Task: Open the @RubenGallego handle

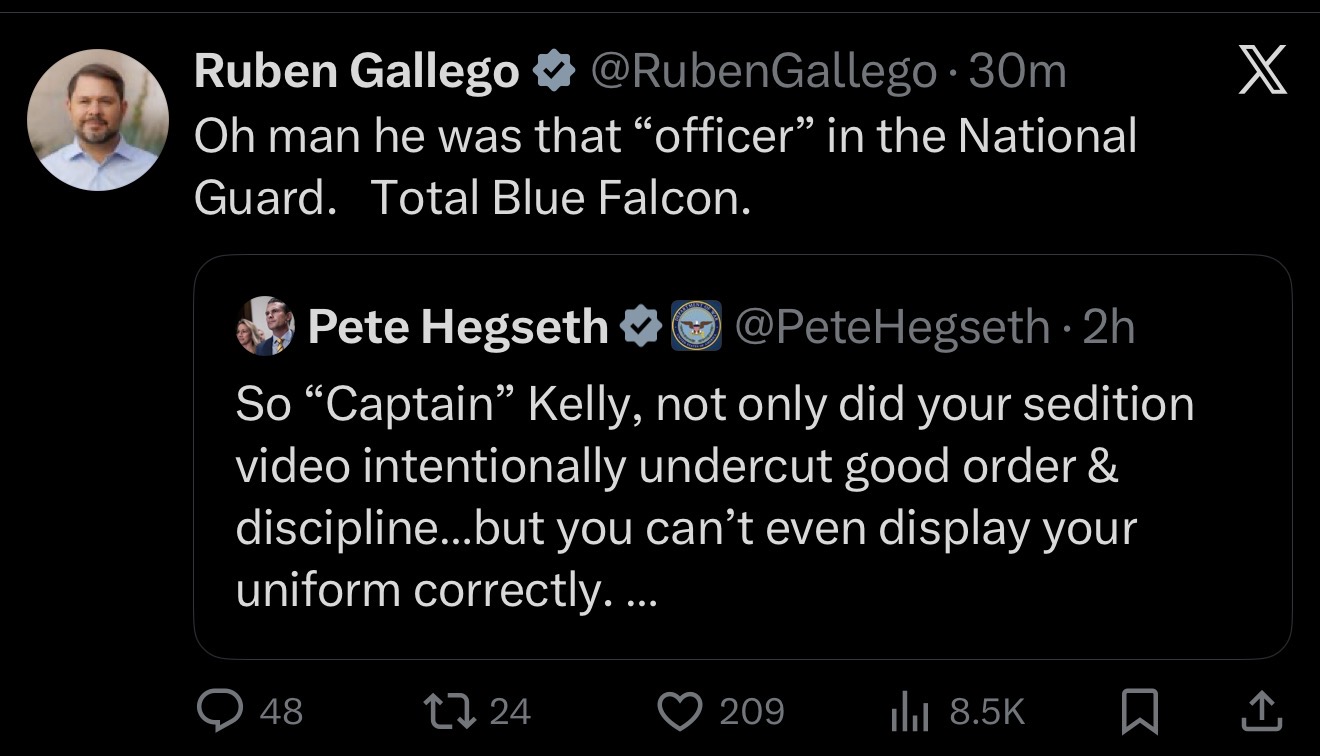Action: [765, 72]
